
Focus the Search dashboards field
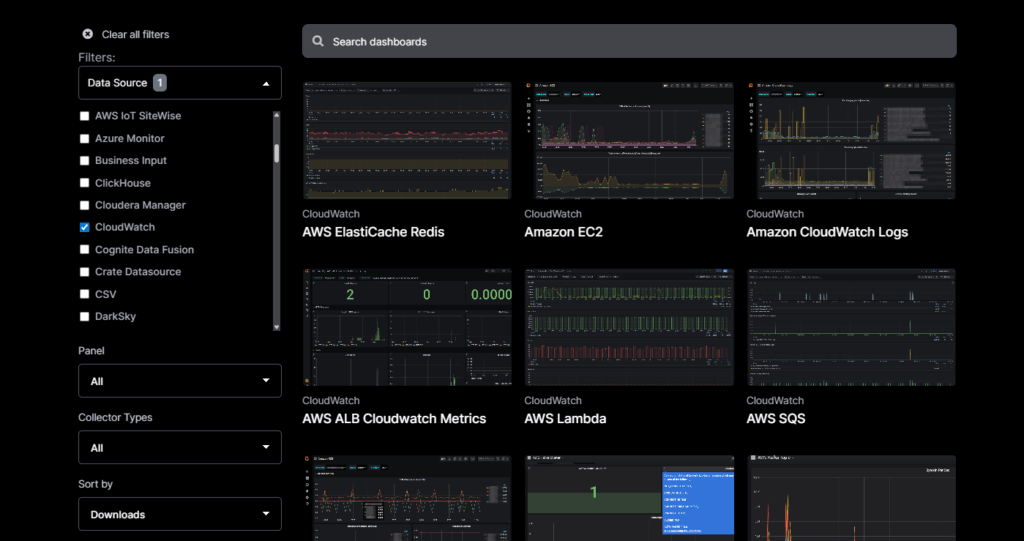tap(629, 41)
